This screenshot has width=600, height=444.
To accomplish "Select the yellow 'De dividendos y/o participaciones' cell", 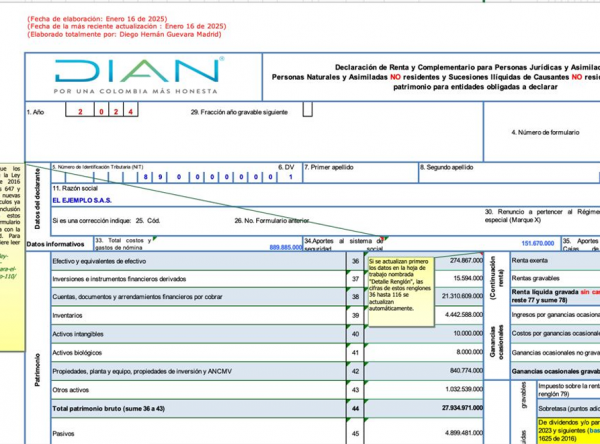I will coord(569,431).
